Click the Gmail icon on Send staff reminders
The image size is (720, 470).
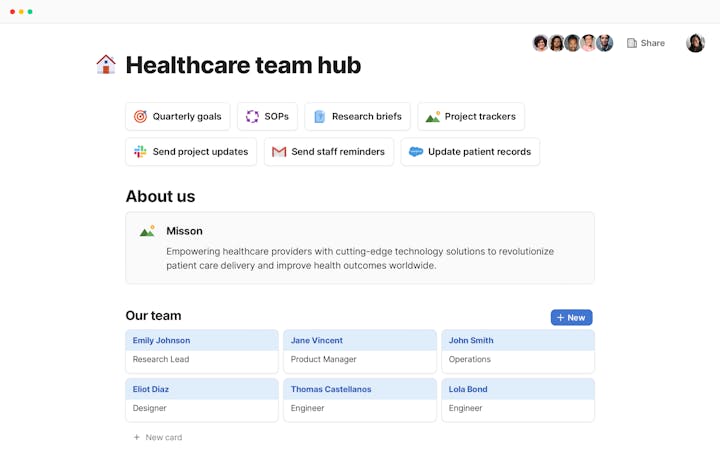(x=279, y=152)
